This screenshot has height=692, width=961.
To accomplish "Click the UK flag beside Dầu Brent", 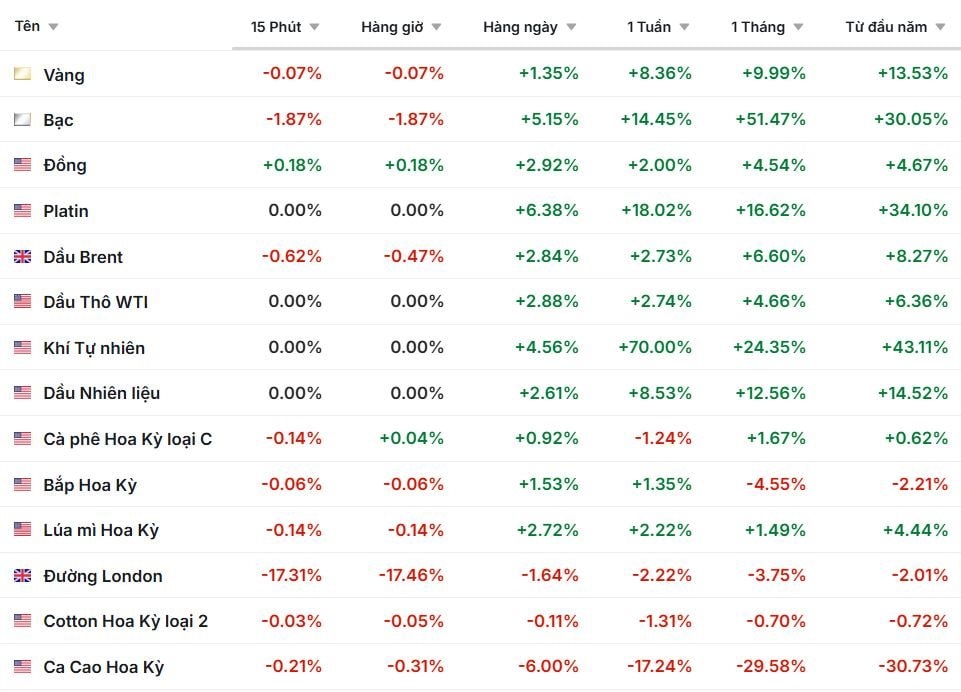I will (22, 257).
